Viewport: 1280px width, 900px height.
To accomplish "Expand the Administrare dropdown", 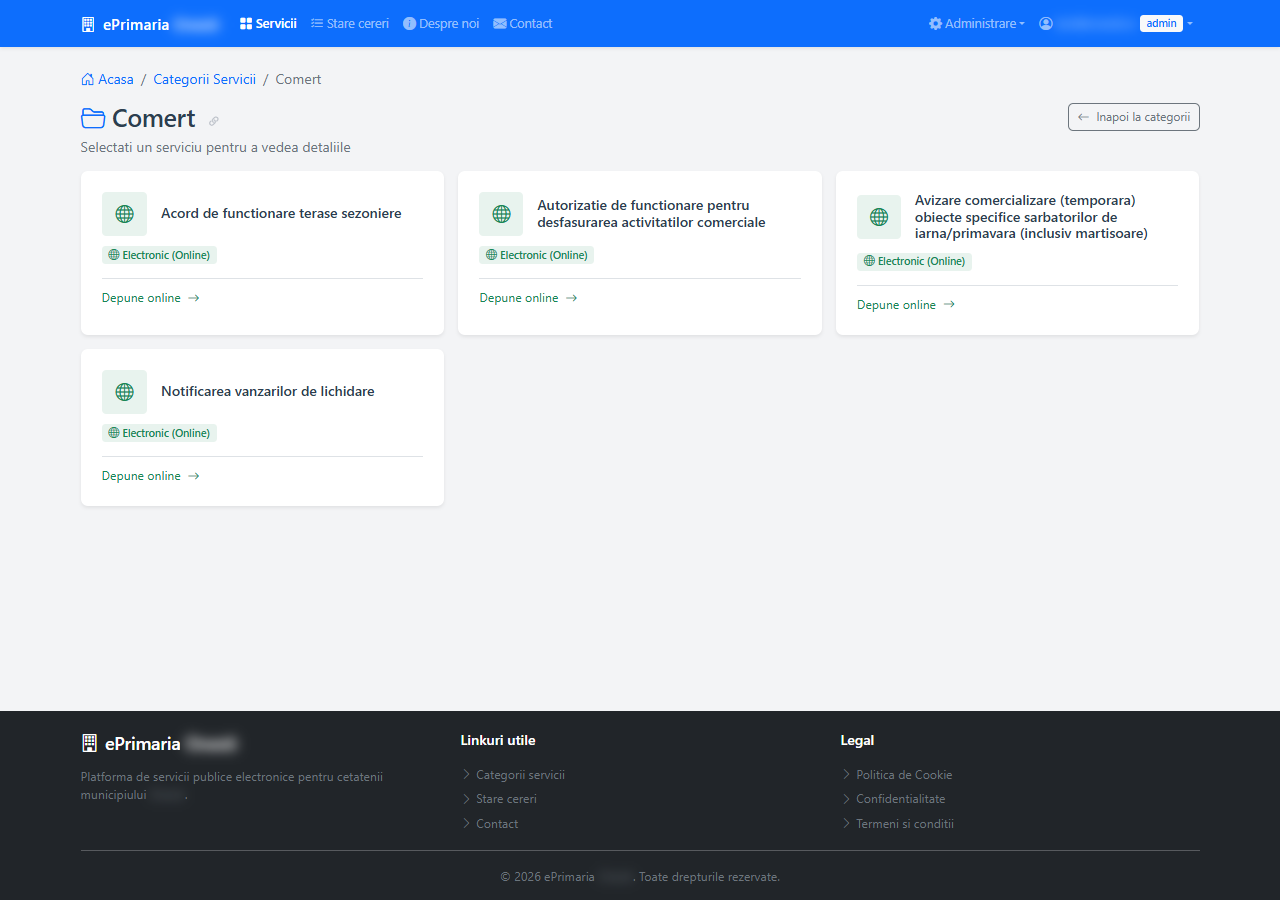I will click(977, 23).
